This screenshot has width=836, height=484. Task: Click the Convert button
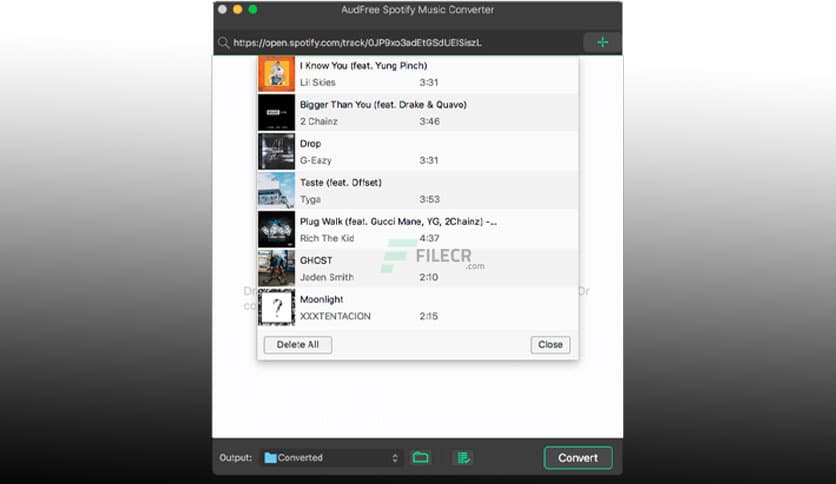578,458
